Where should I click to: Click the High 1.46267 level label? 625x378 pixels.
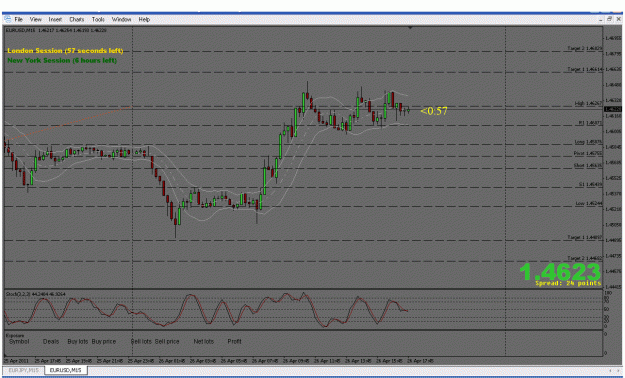tap(588, 103)
